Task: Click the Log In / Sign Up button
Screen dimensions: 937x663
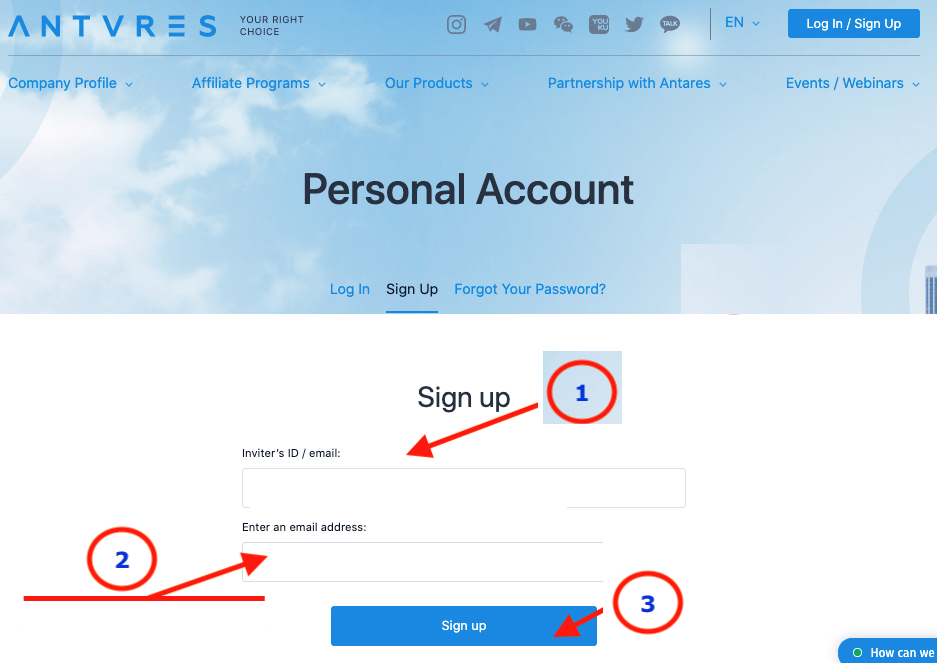Action: pos(853,24)
